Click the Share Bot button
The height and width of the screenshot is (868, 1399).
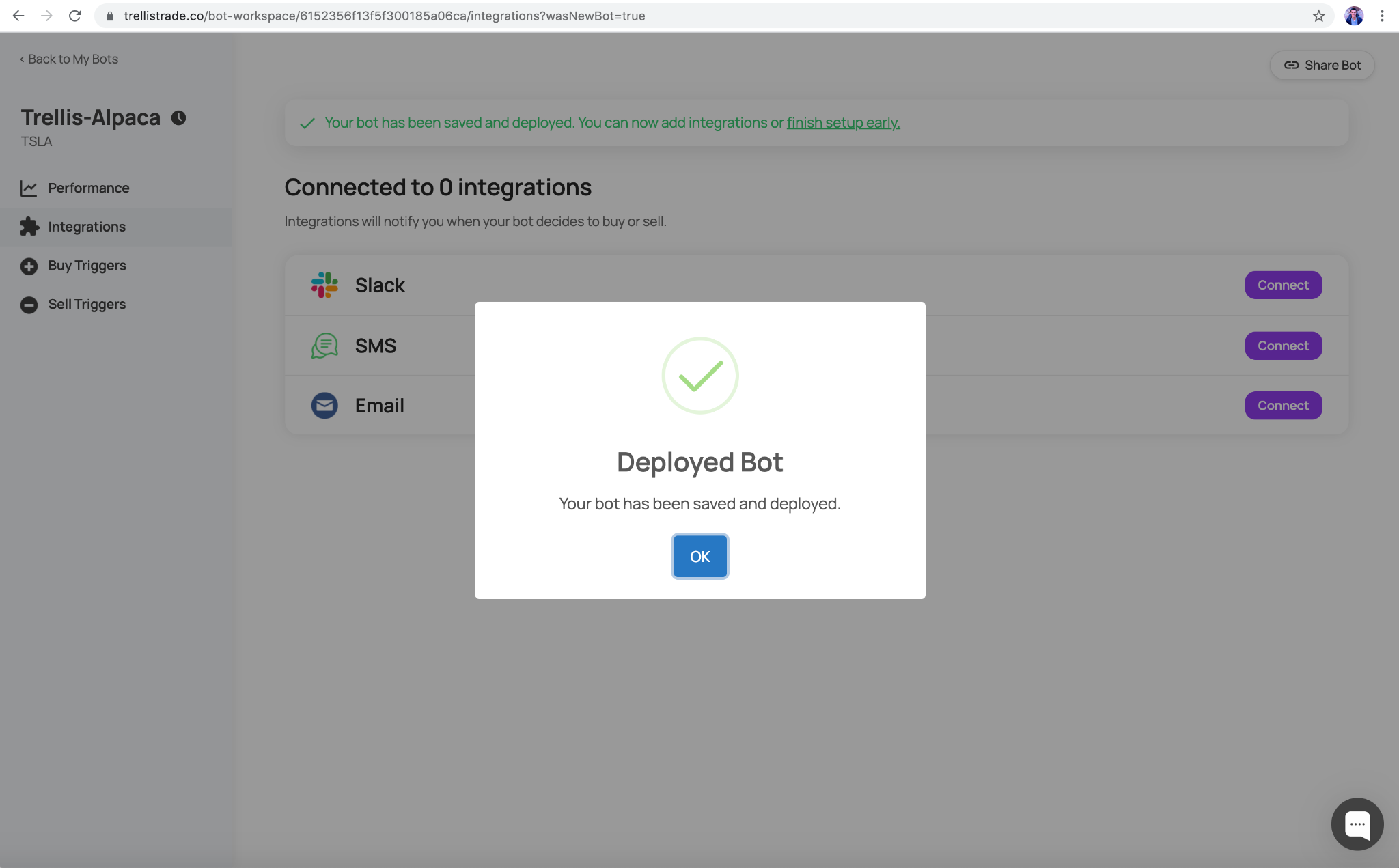pyautogui.click(x=1322, y=66)
